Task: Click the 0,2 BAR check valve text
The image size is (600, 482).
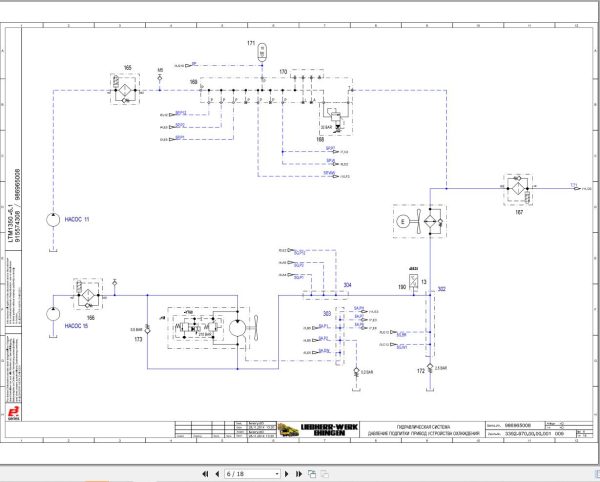Action: [x=367, y=372]
